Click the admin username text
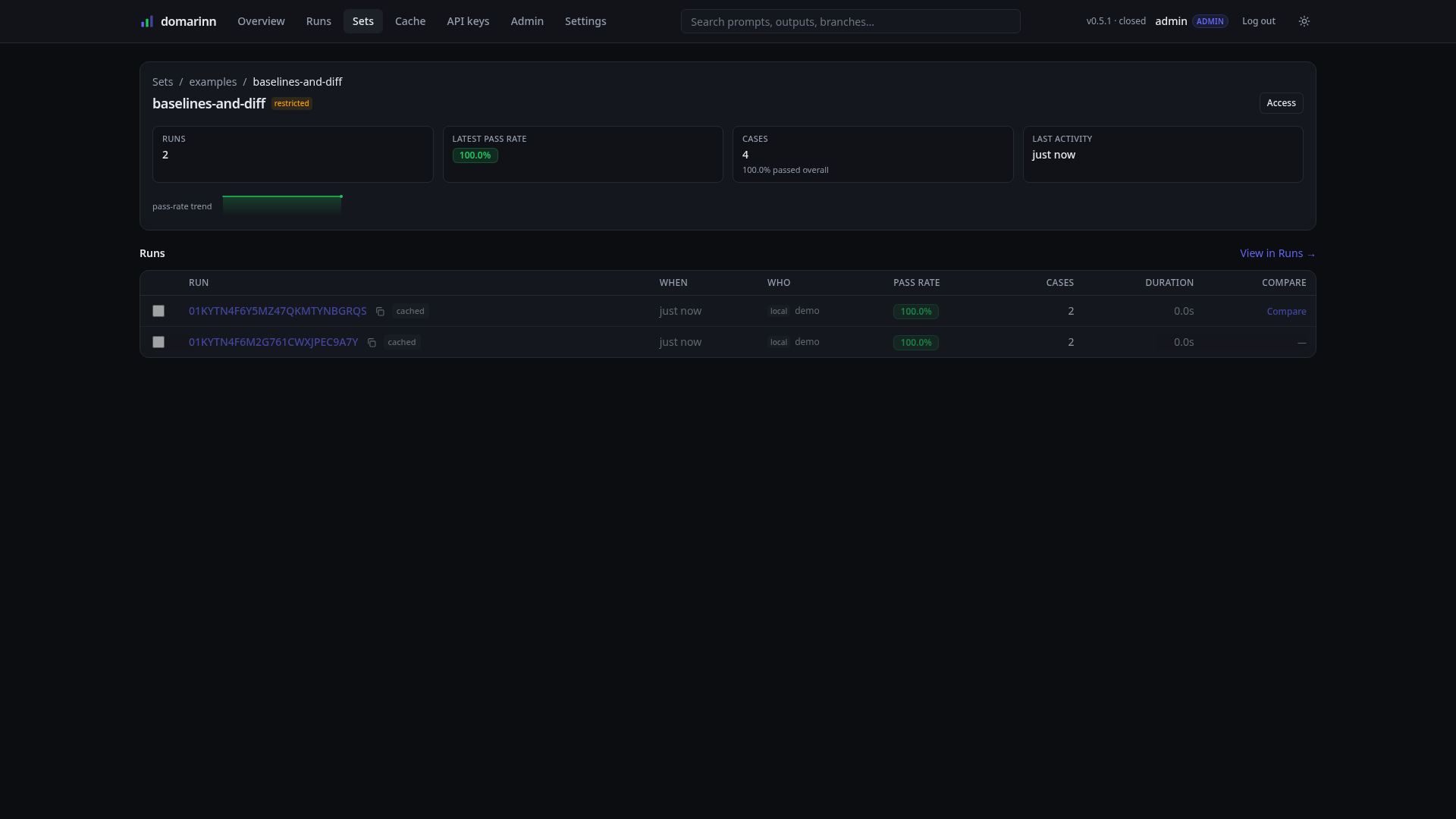This screenshot has height=819, width=1456. [1171, 21]
